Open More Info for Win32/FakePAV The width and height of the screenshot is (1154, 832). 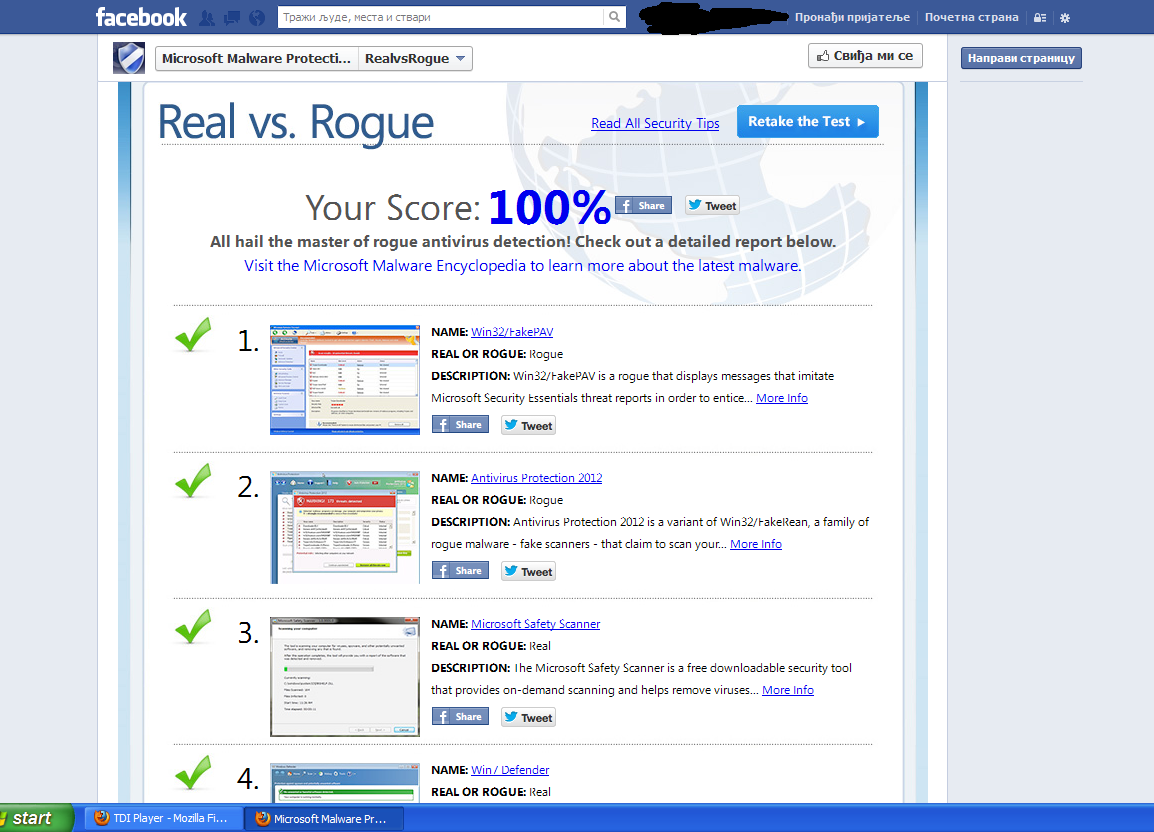click(782, 398)
